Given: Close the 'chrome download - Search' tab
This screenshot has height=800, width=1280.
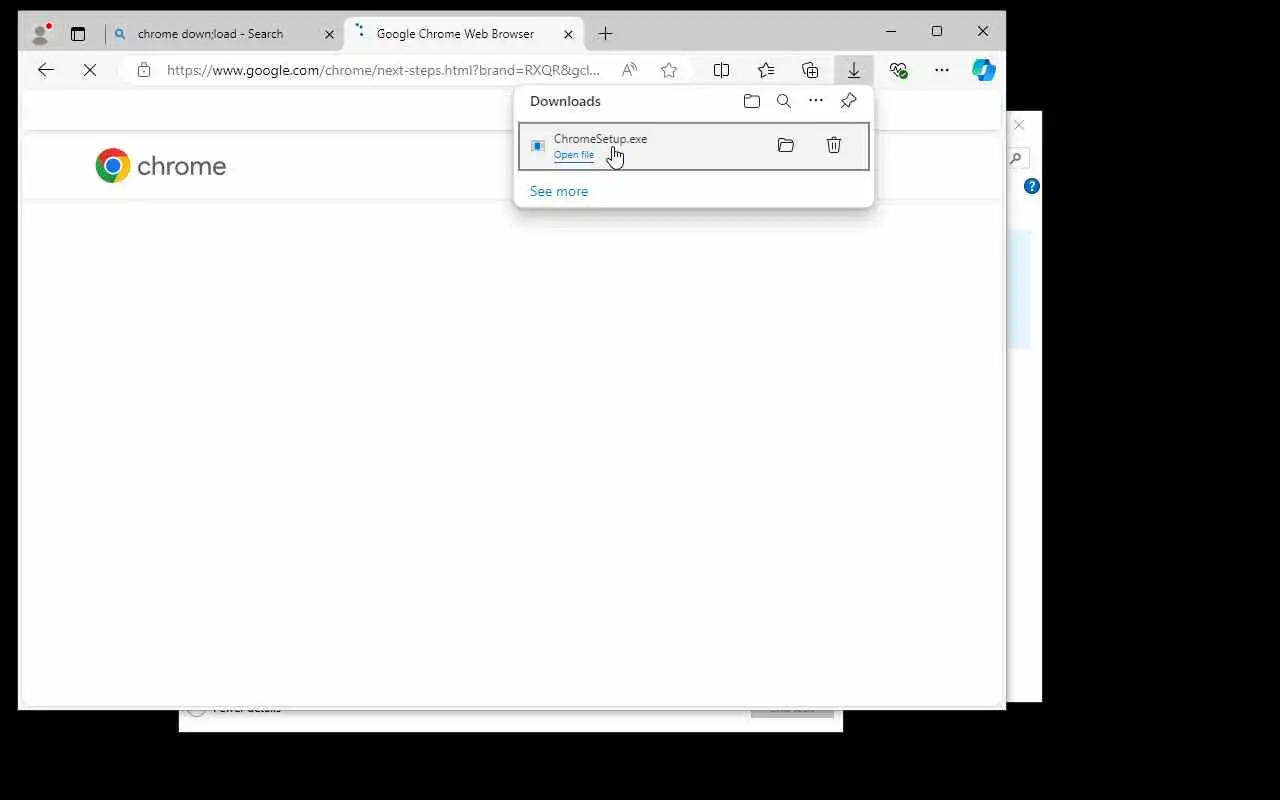Looking at the screenshot, I should (329, 34).
